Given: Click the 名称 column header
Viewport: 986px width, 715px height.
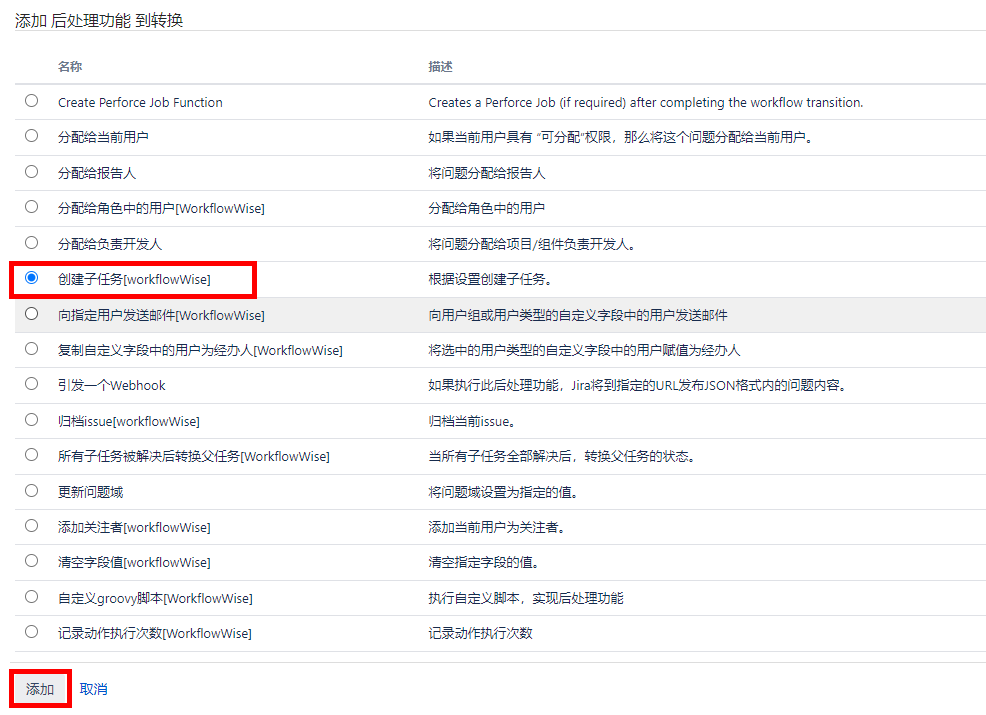Looking at the screenshot, I should [70, 67].
